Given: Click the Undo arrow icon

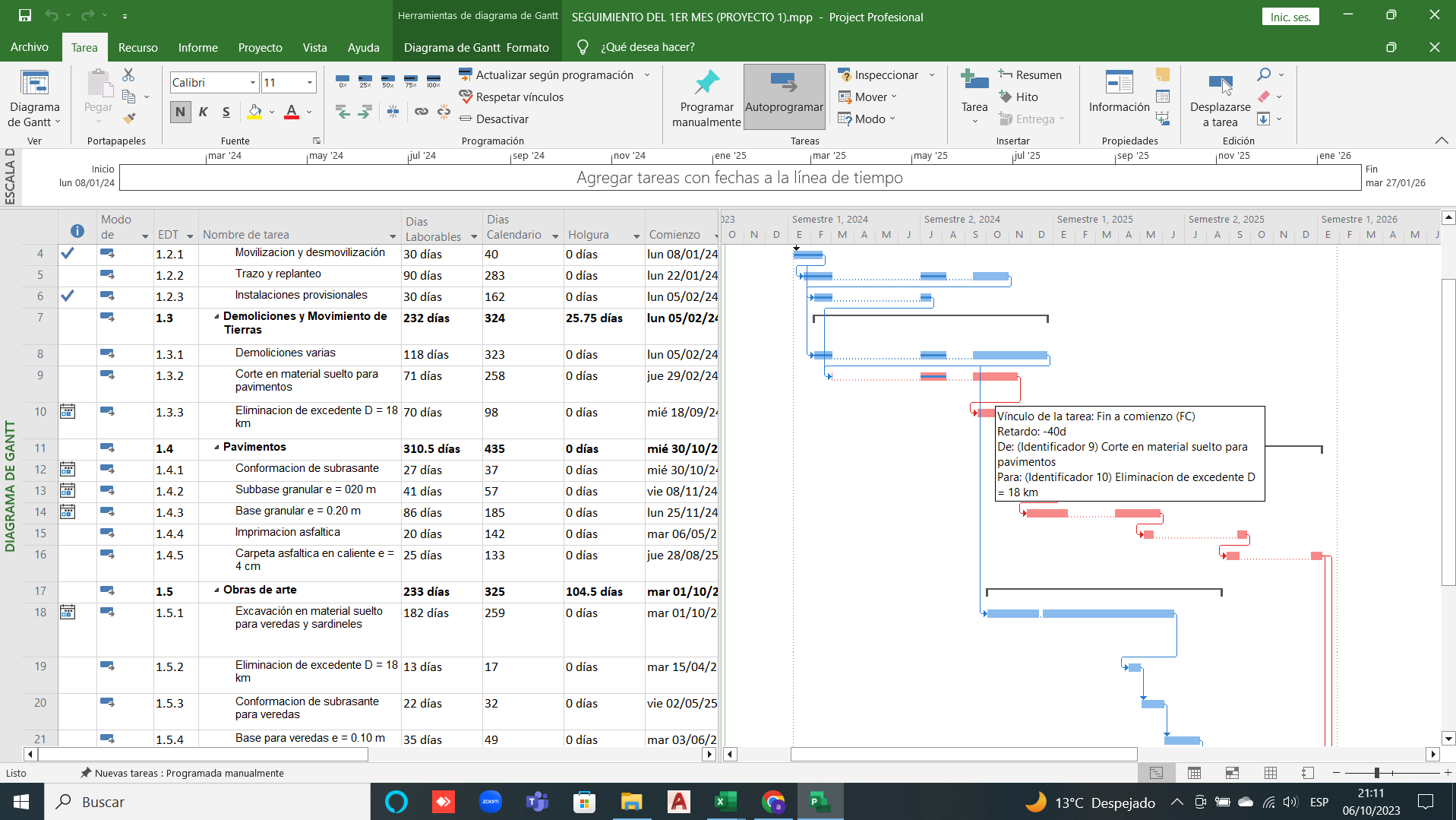Looking at the screenshot, I should [x=52, y=15].
